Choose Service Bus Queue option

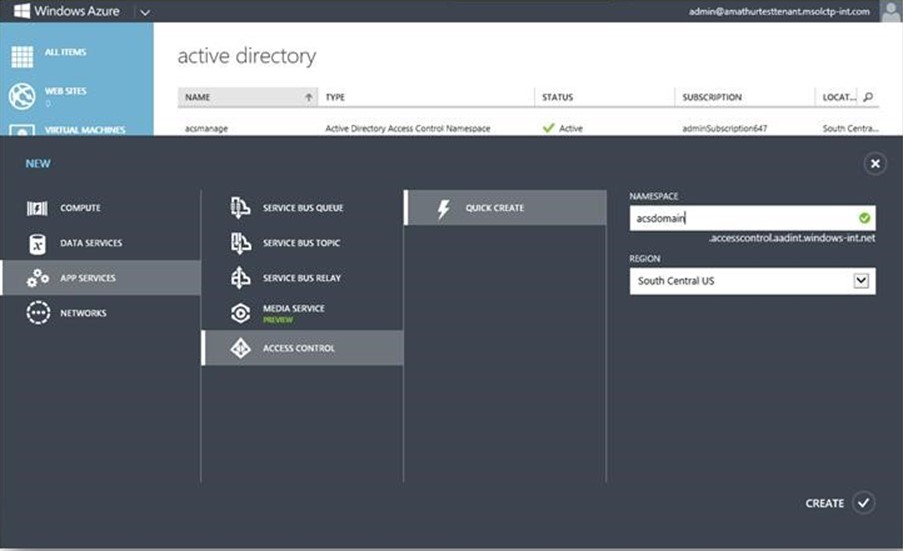(x=302, y=208)
